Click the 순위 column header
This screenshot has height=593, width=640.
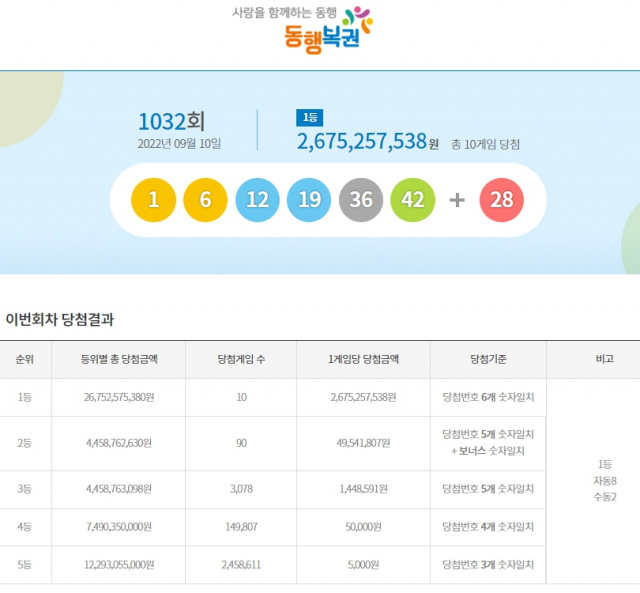coord(24,359)
